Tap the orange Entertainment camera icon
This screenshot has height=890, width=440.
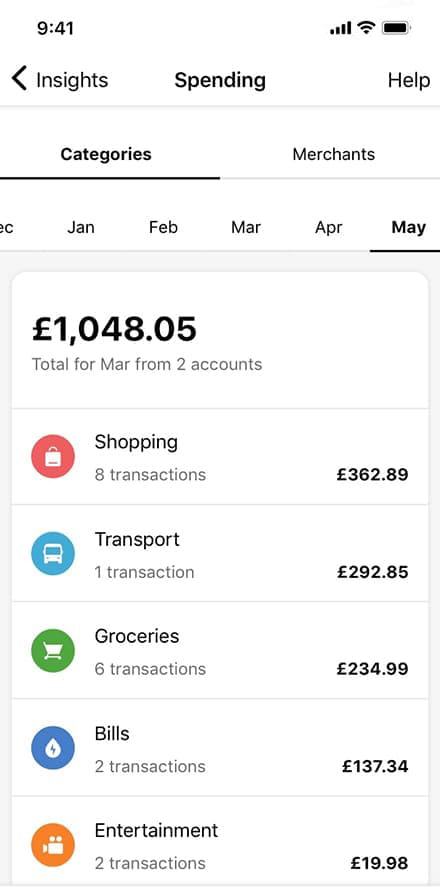(53, 846)
